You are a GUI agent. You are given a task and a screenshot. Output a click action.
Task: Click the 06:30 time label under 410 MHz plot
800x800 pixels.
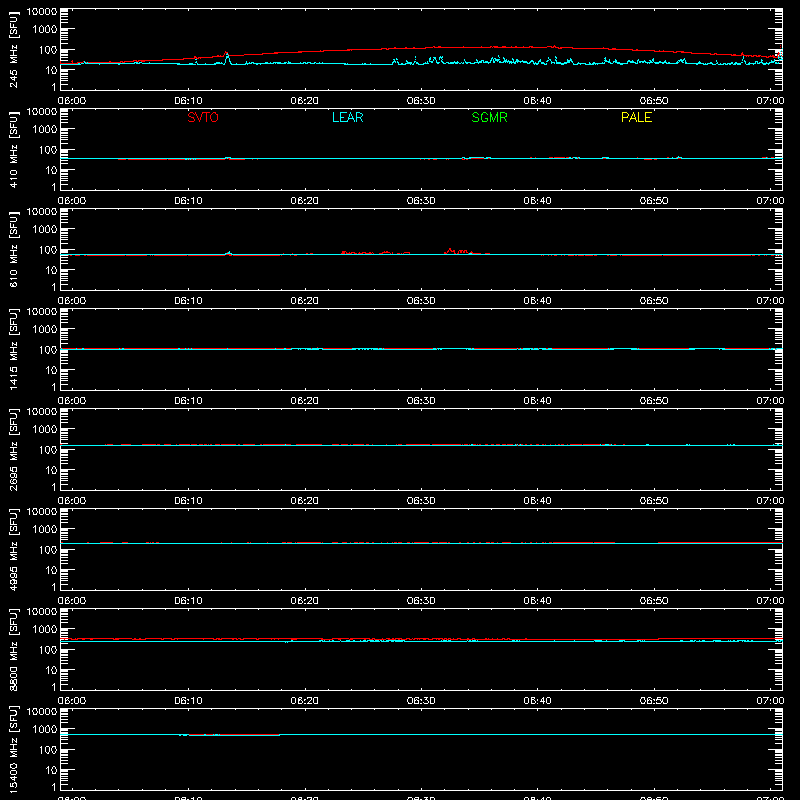(x=421, y=201)
